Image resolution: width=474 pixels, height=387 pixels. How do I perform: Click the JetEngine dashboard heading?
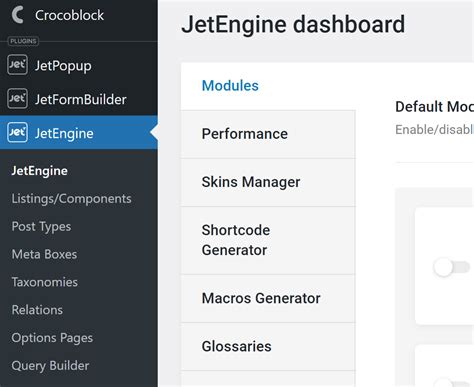tap(293, 24)
